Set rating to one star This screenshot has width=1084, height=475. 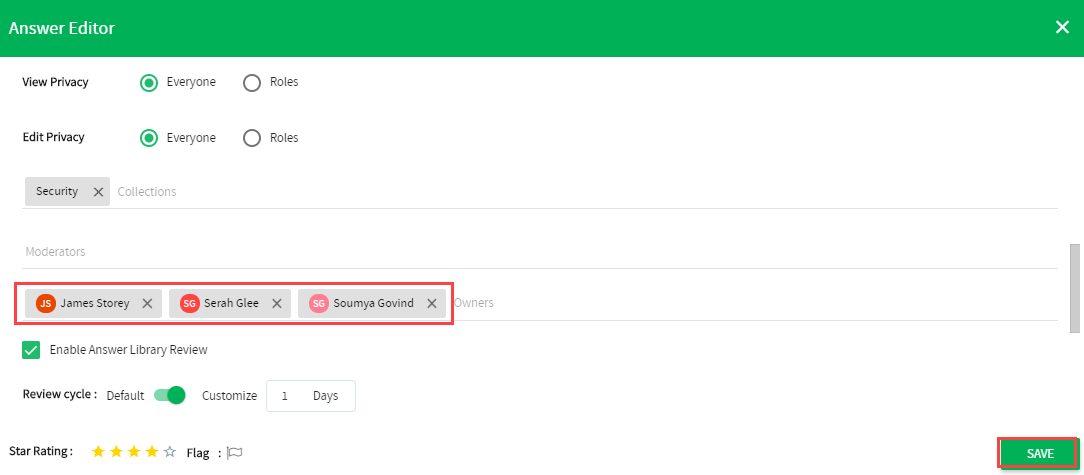pyautogui.click(x=98, y=452)
